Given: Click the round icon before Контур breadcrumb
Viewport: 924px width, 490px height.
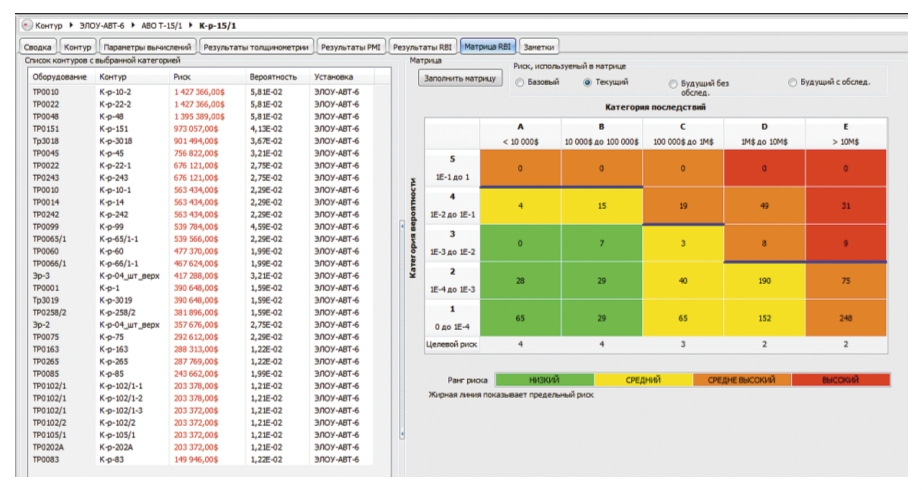Looking at the screenshot, I should (27, 25).
